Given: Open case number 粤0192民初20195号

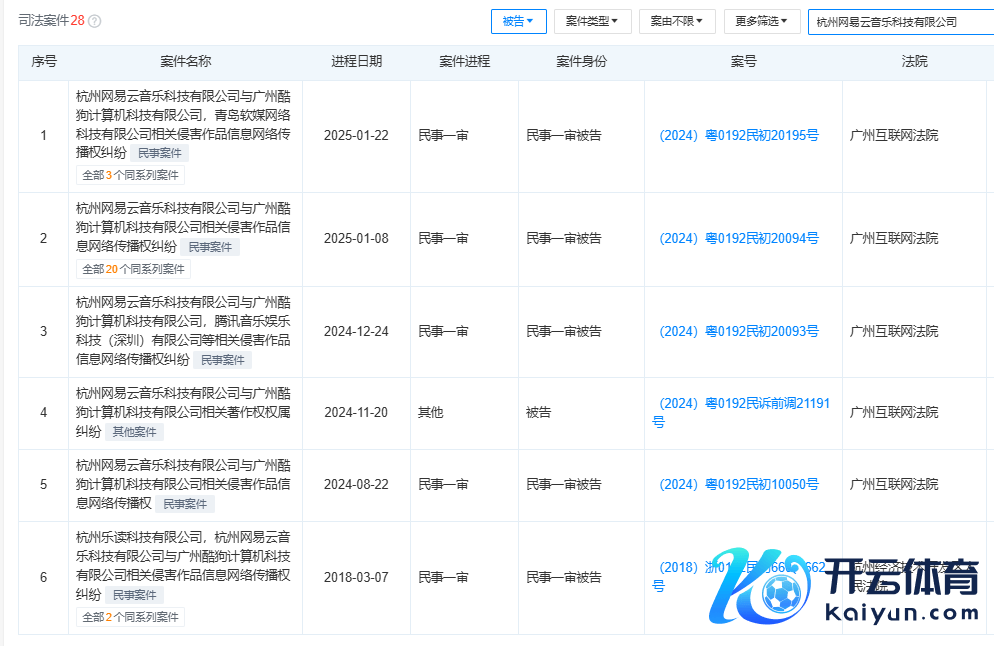Looking at the screenshot, I should tap(739, 135).
